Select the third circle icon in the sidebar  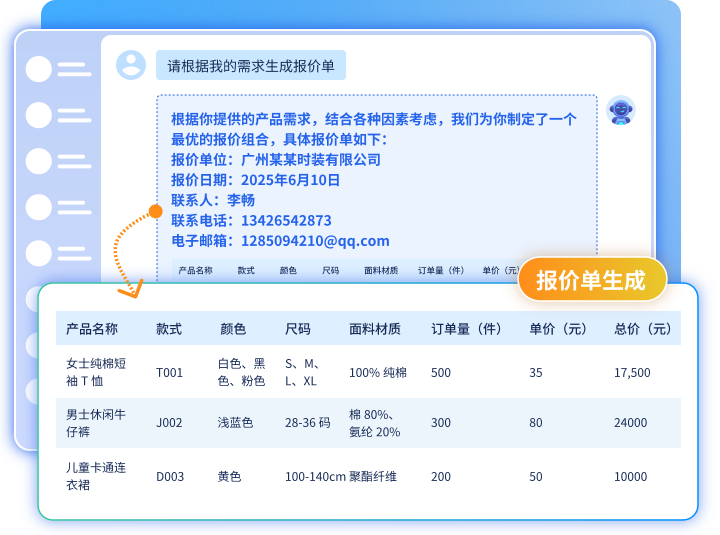(x=38, y=161)
